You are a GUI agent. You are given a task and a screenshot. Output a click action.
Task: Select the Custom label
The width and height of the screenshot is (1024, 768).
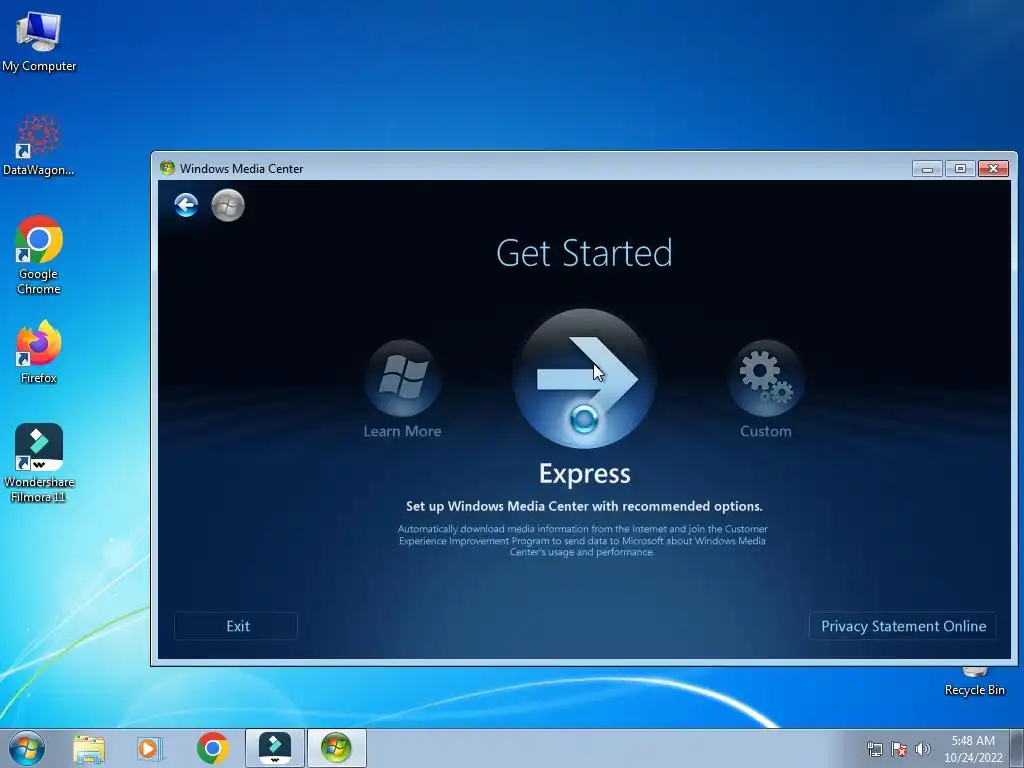(x=765, y=431)
